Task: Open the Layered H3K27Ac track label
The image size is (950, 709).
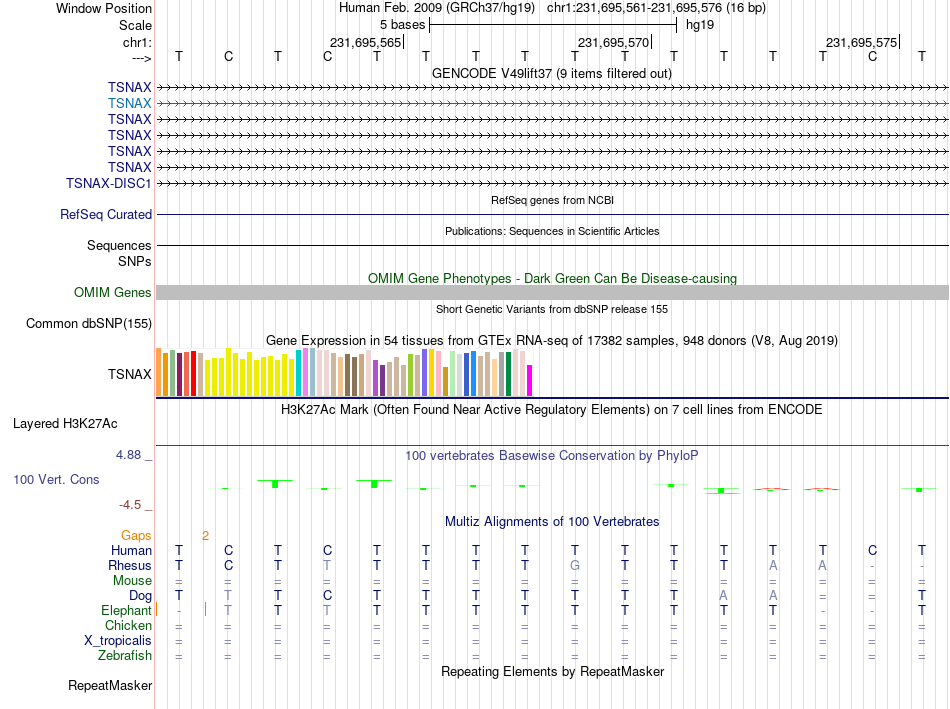Action: click(65, 424)
